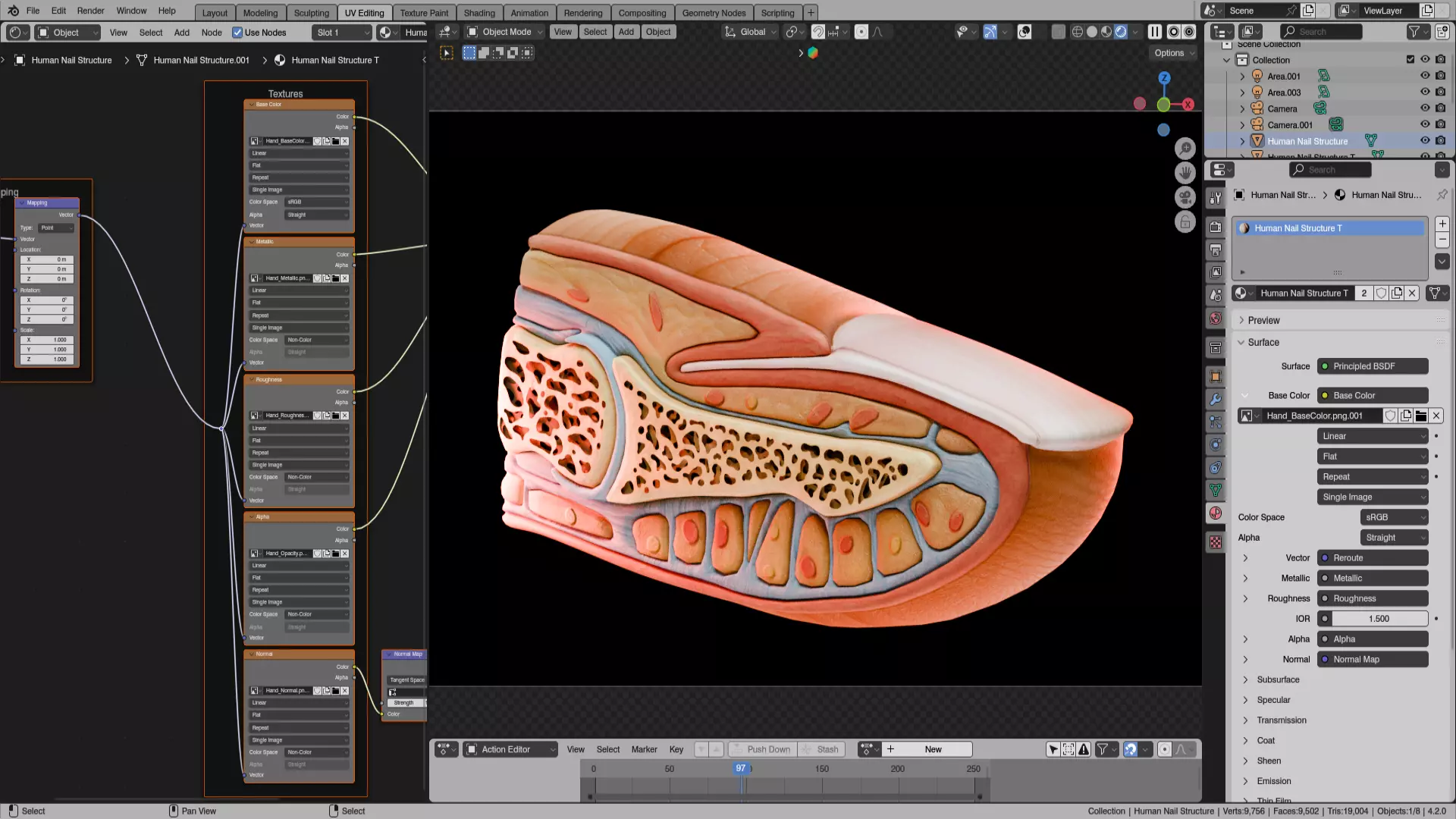Hide Camera object with eye icon
1456x819 pixels.
pyautogui.click(x=1425, y=108)
